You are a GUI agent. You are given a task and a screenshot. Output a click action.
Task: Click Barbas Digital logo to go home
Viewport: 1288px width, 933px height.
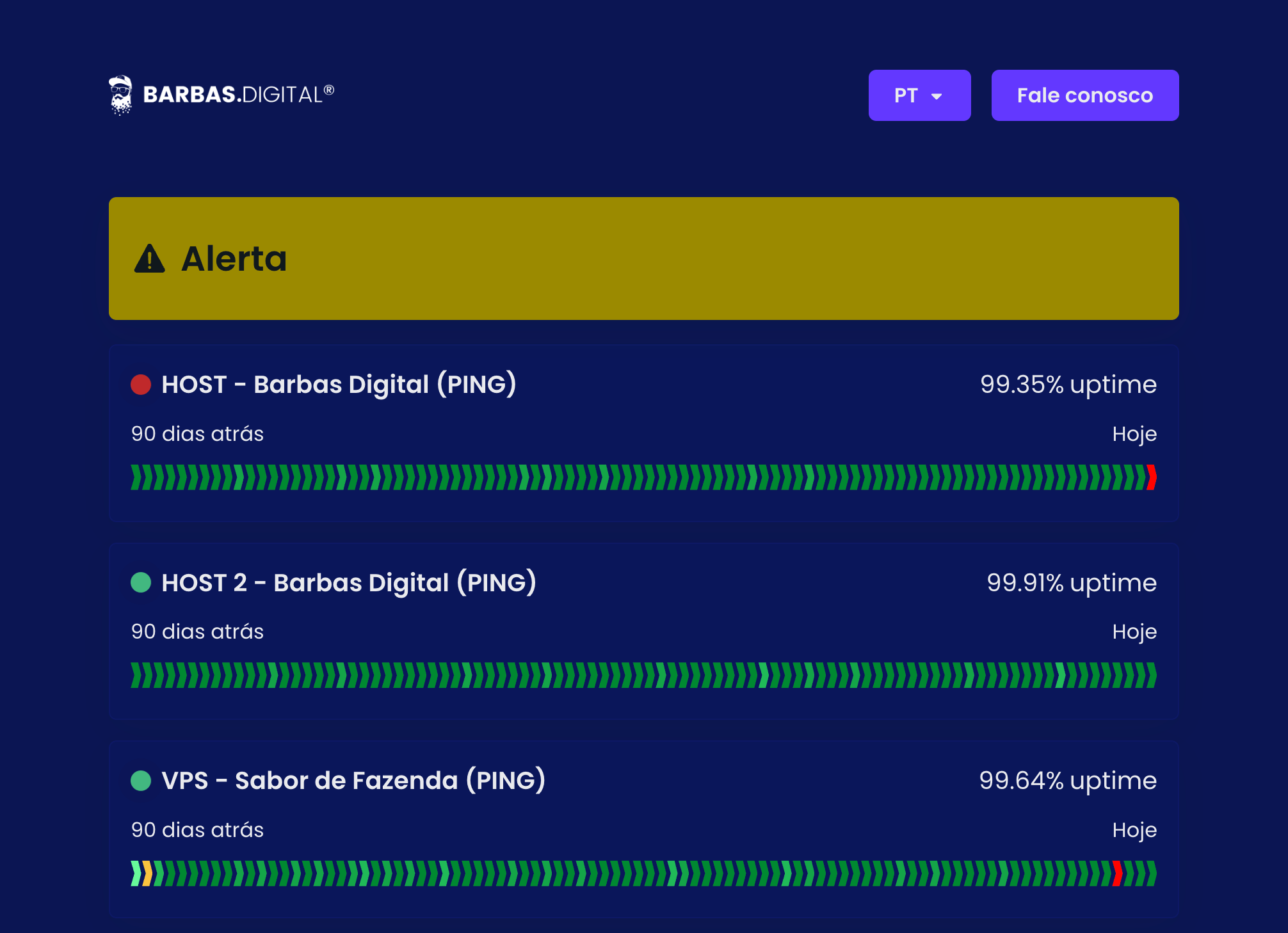click(221, 95)
